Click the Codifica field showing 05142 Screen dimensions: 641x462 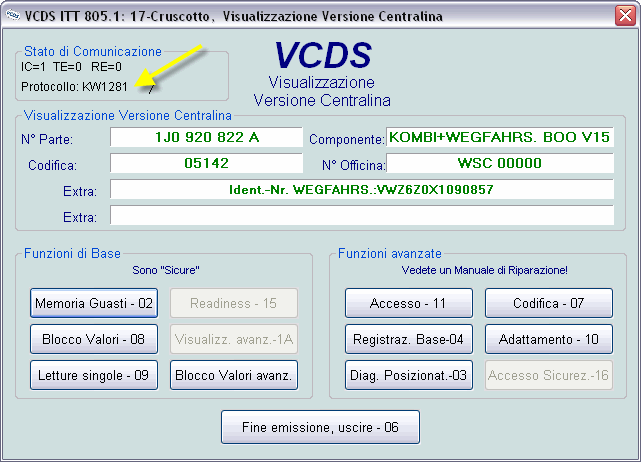tap(206, 163)
